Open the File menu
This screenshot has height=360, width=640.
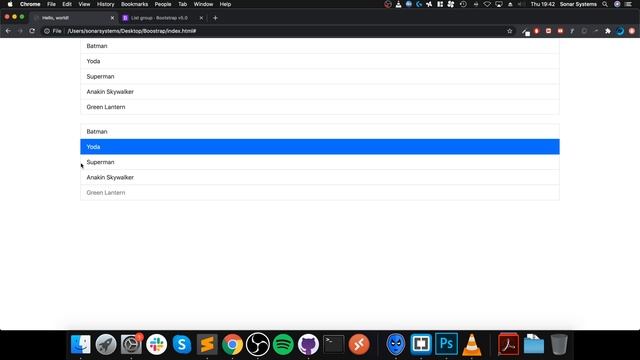(51, 4)
